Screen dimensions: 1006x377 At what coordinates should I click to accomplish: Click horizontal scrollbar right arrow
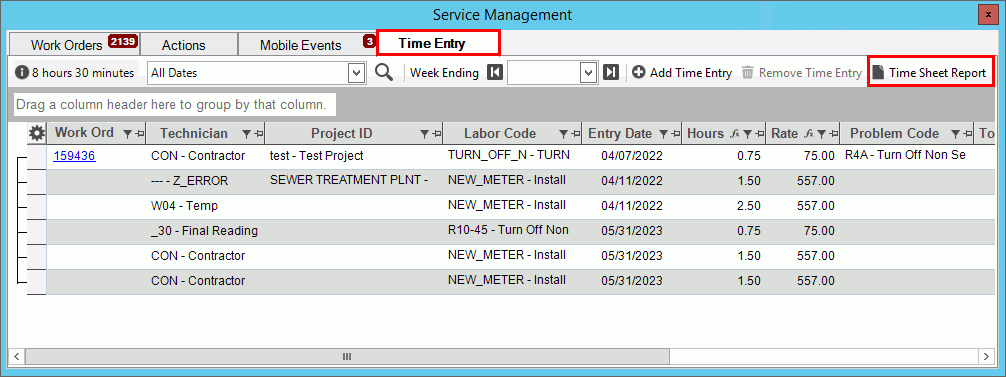pos(985,356)
